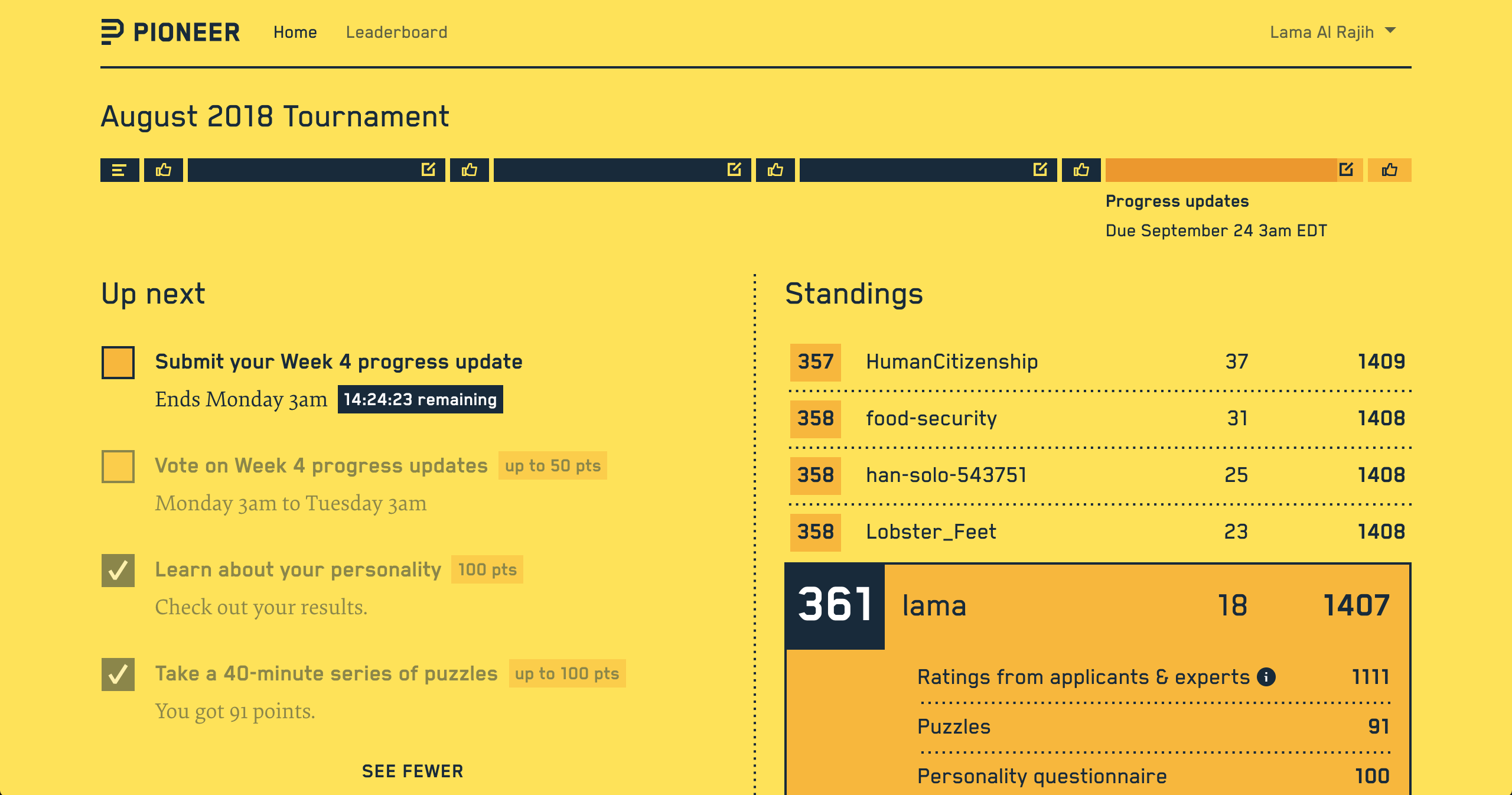Click info icon beside Ratings from applicants
The width and height of the screenshot is (1512, 795).
point(1266,677)
